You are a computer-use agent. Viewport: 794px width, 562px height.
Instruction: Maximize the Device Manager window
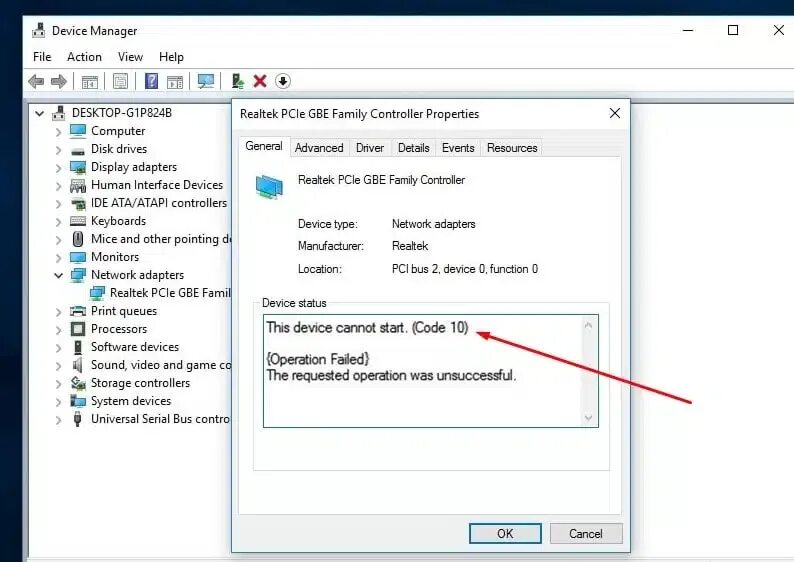pyautogui.click(x=733, y=30)
